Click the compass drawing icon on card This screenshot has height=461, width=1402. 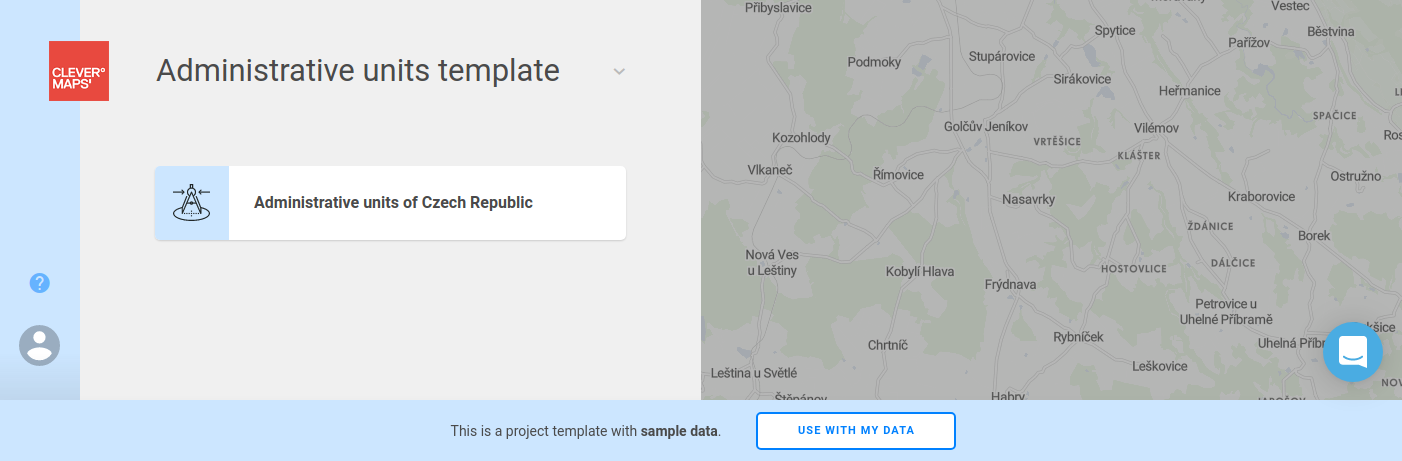[x=192, y=203]
